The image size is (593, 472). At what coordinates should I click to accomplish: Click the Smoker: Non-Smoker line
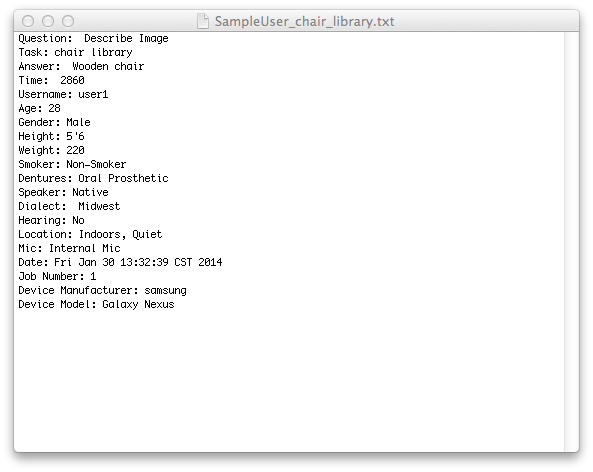click(72, 165)
